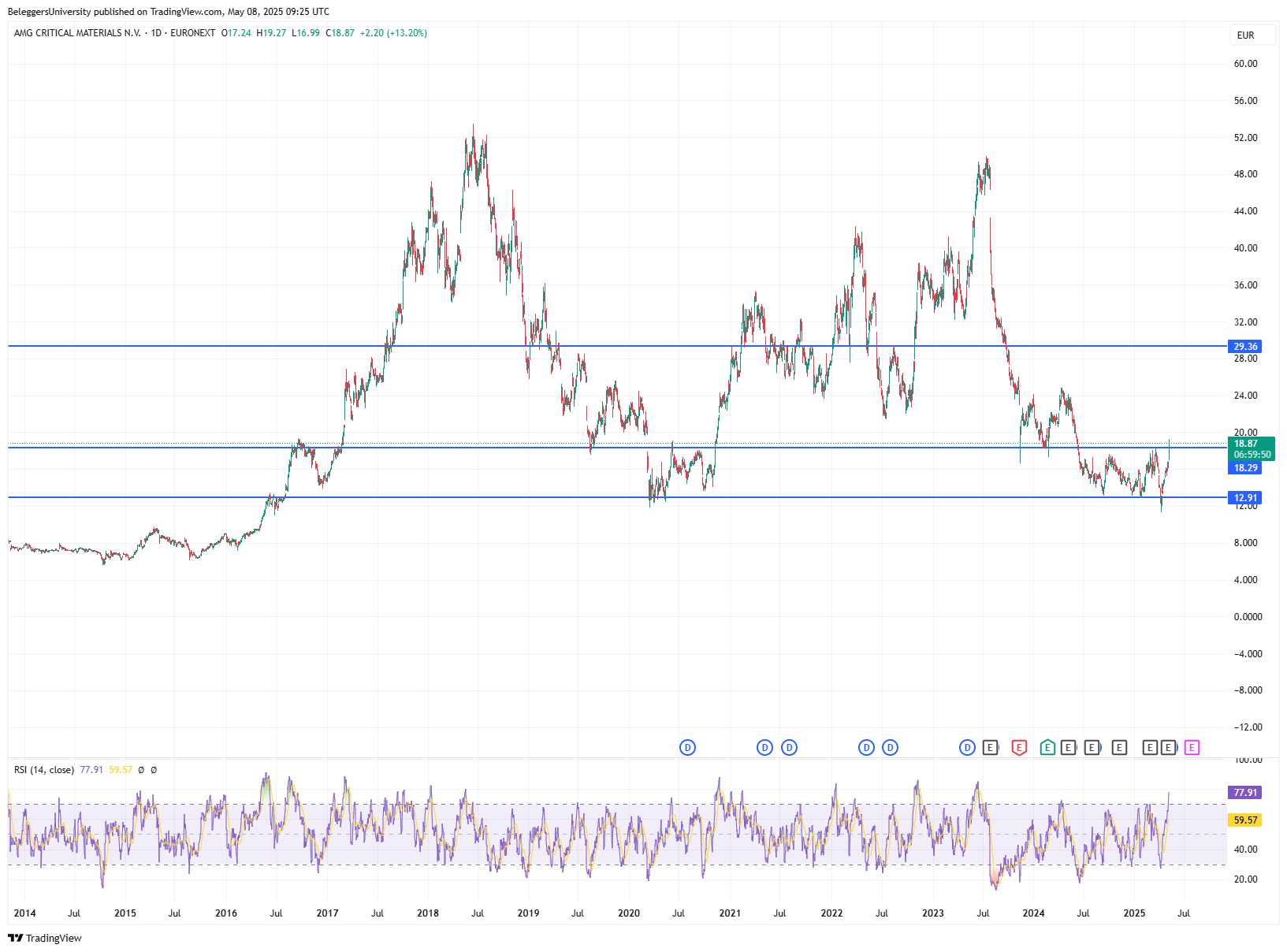
Task: Click the third D dividend marker from left
Action: coord(789,747)
